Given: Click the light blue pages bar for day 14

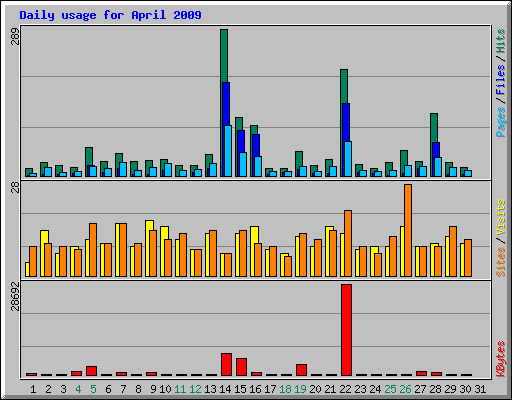Looking at the screenshot, I should (x=228, y=151).
